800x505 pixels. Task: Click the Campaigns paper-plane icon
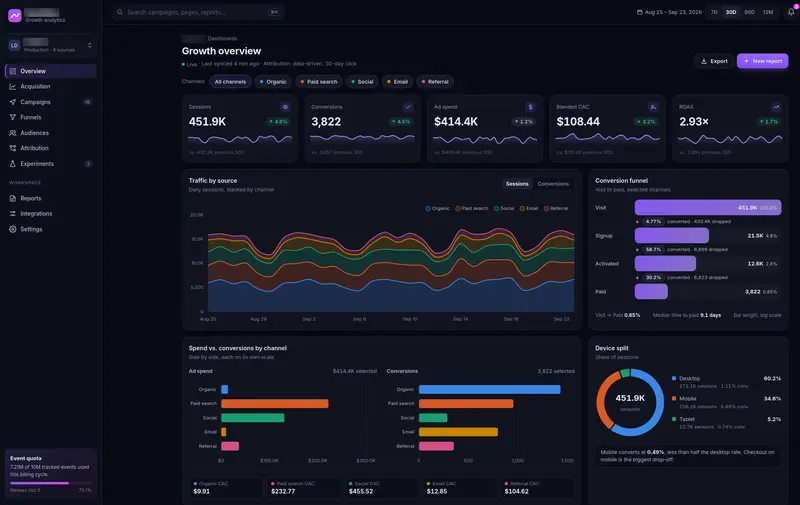[13, 102]
